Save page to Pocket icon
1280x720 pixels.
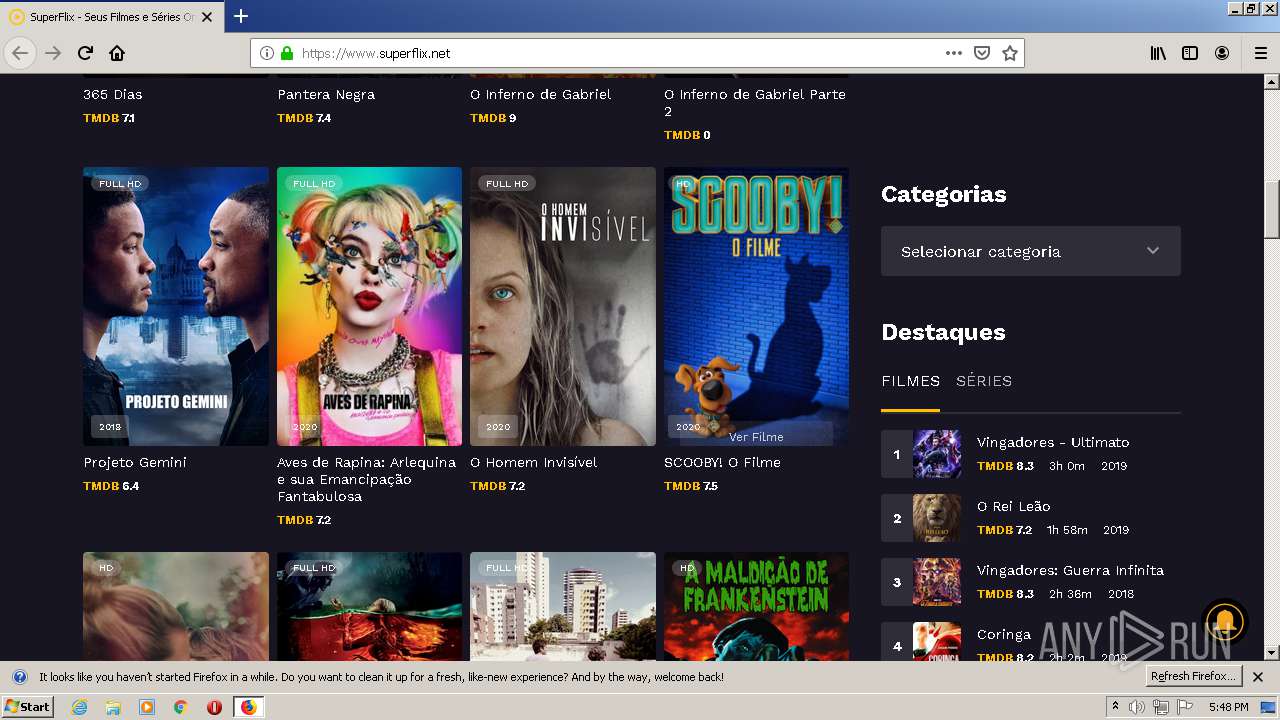click(x=982, y=53)
